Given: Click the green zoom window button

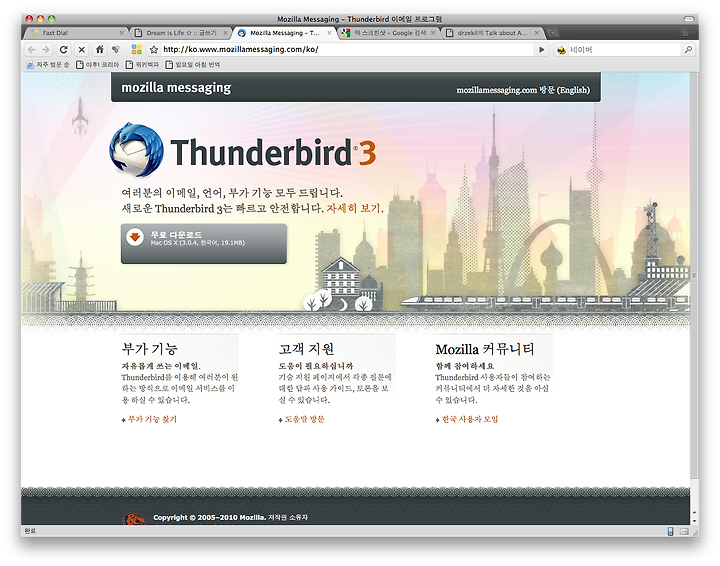Looking at the screenshot, I should coord(52,19).
